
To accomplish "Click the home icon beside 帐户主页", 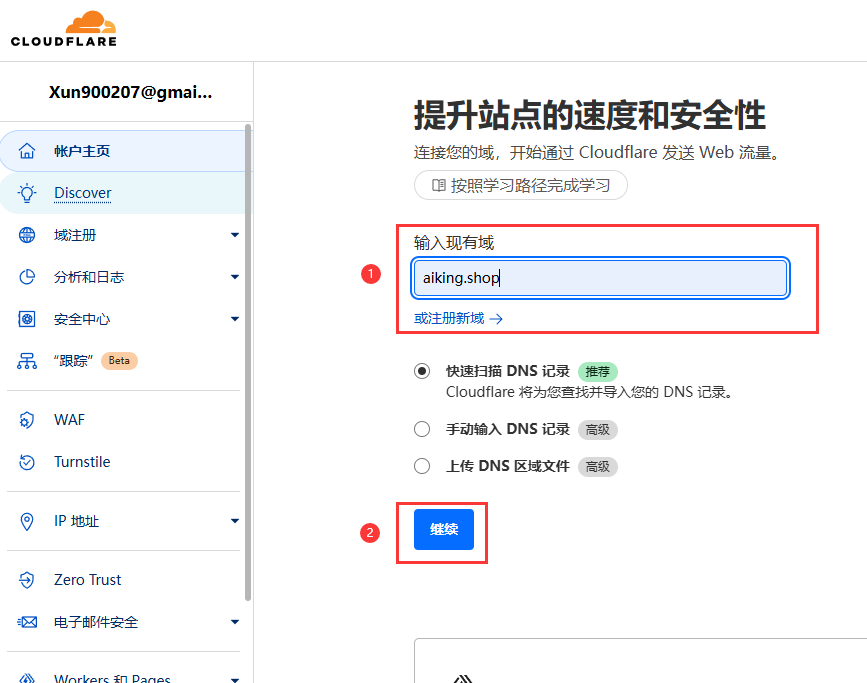I will pyautogui.click(x=27, y=151).
